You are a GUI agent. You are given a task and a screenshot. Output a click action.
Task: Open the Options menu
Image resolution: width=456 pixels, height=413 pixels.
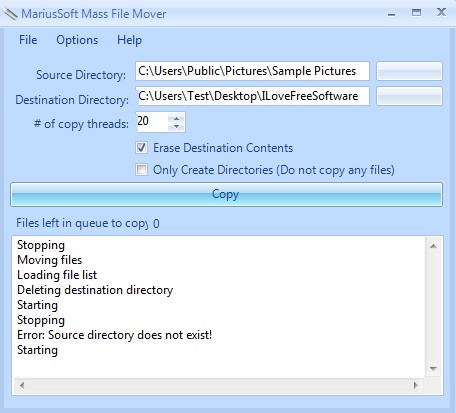[77, 40]
